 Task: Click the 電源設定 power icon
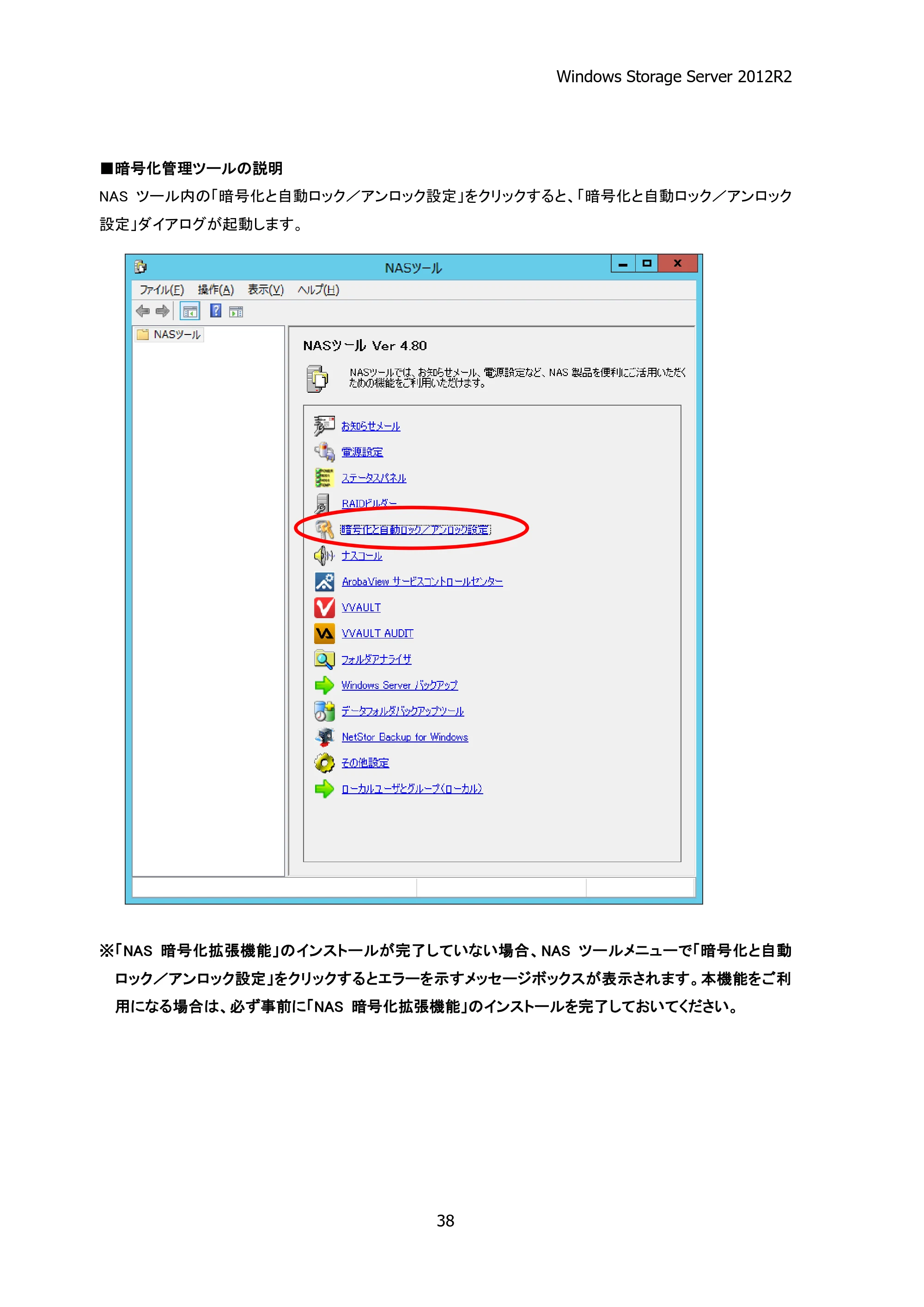324,451
